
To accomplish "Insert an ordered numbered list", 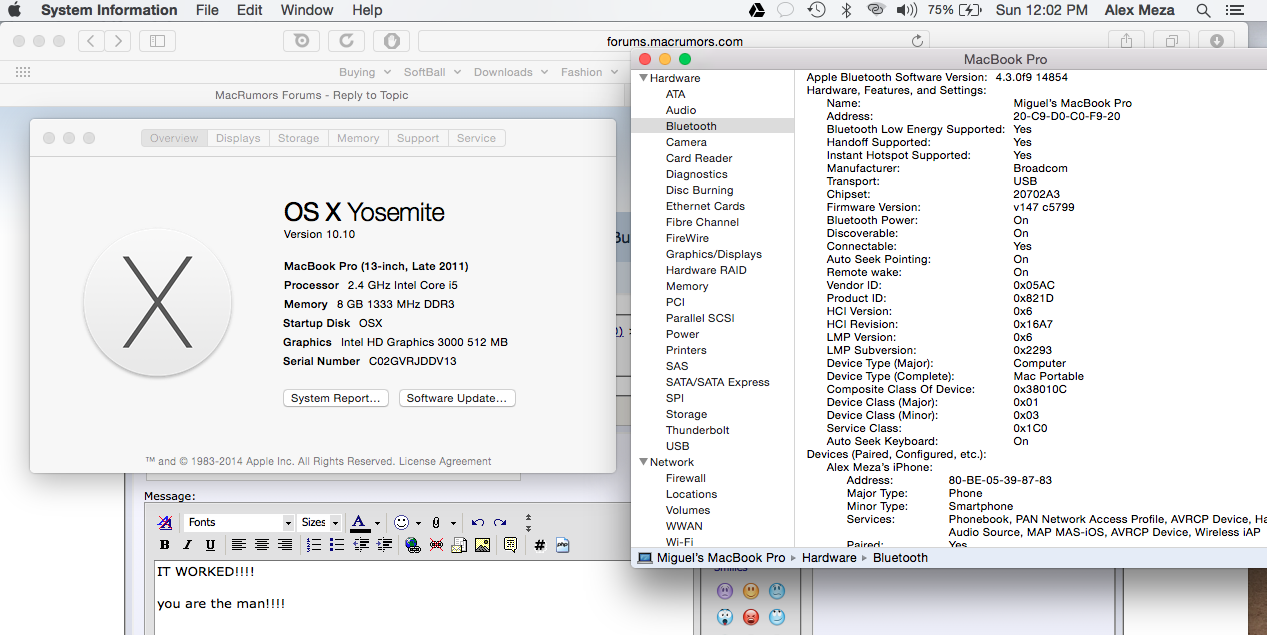I will pos(314,545).
